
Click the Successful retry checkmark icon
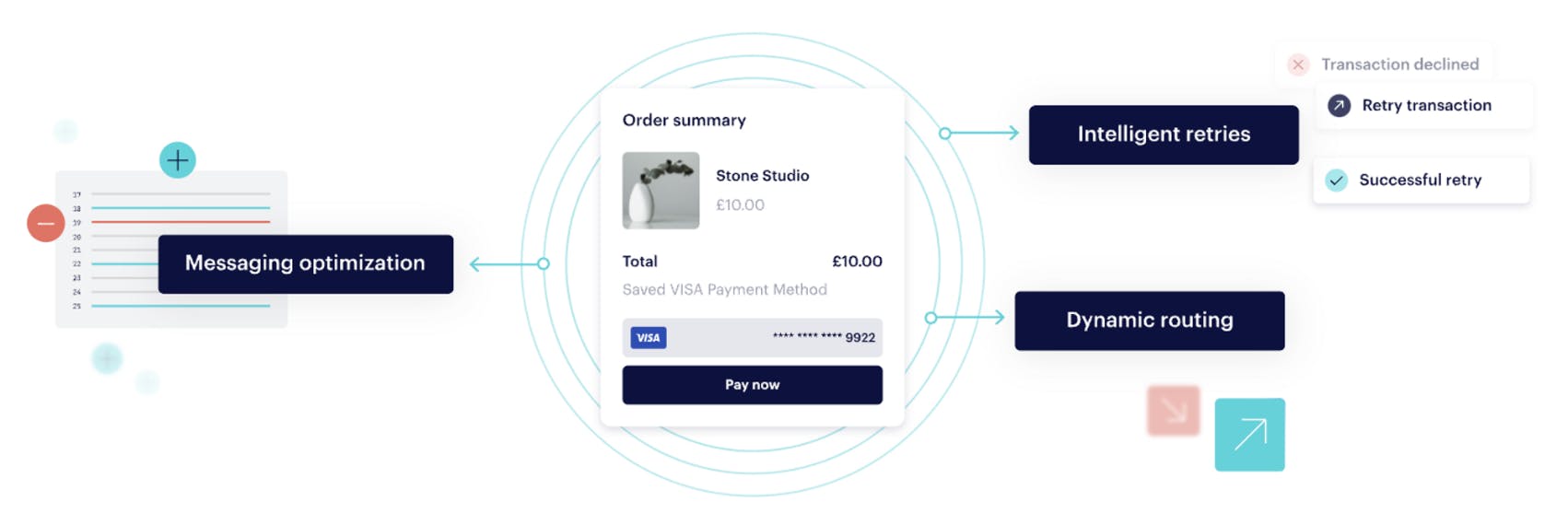tap(1336, 181)
